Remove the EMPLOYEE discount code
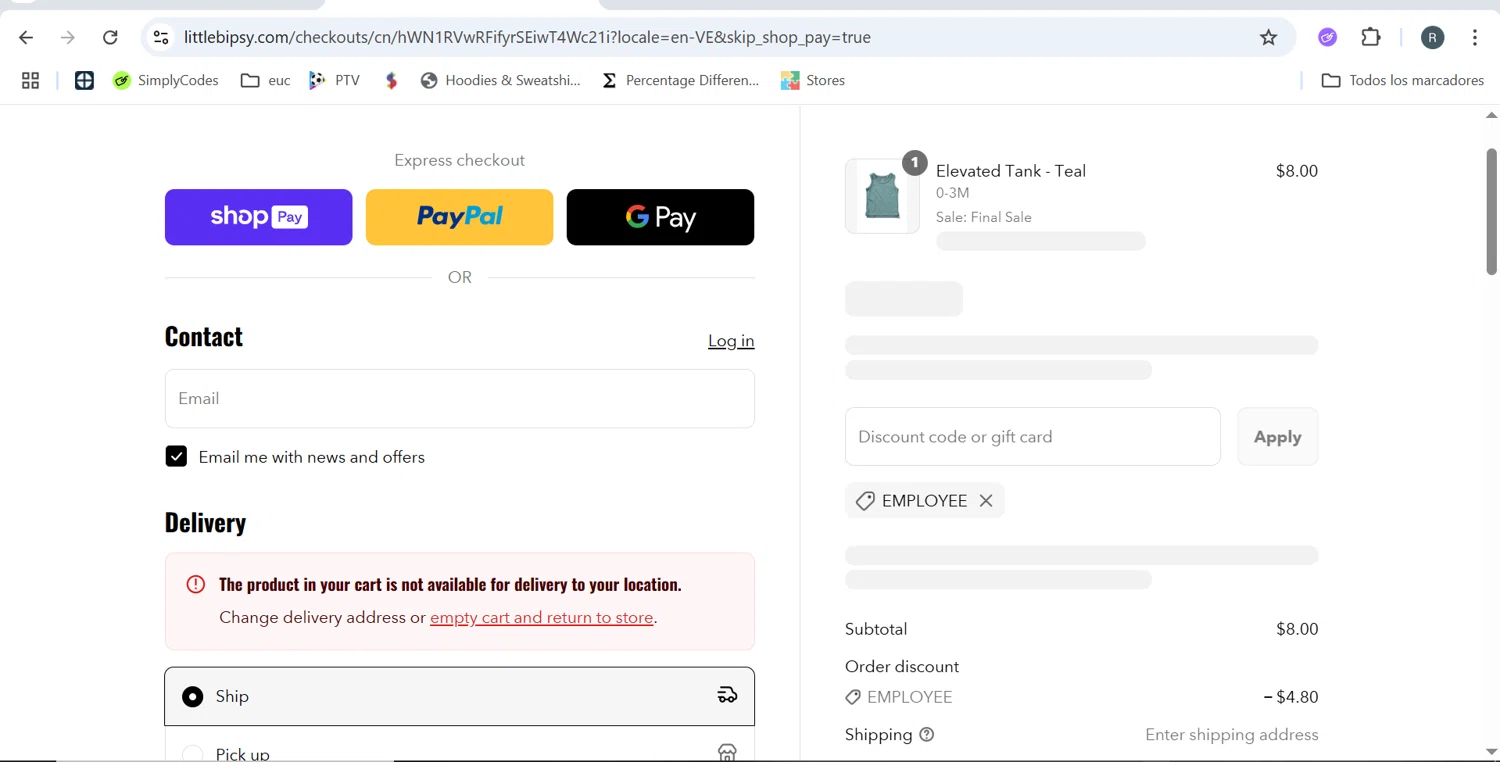This screenshot has height=762, width=1500. pyautogui.click(x=986, y=501)
